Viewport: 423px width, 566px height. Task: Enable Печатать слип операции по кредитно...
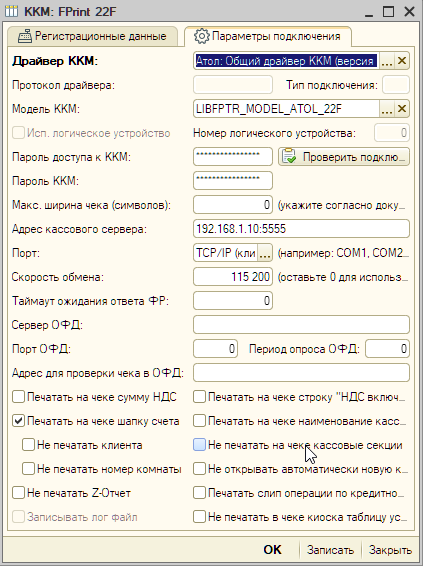200,493
